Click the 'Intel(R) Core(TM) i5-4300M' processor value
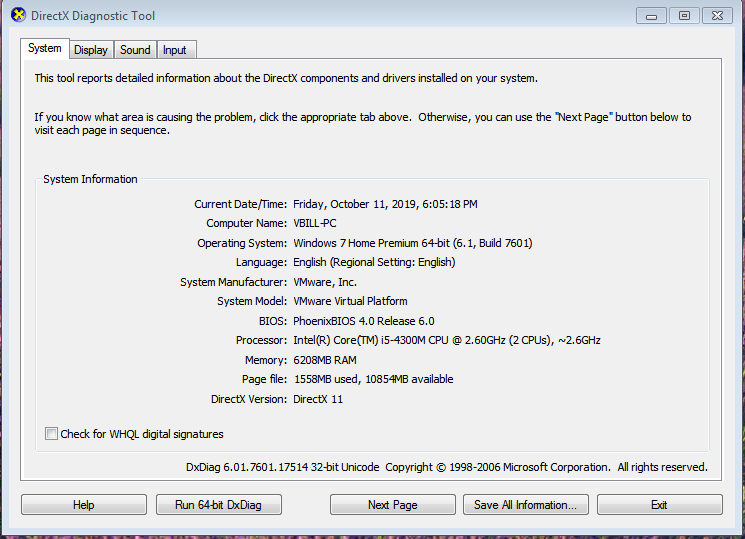 click(x=447, y=340)
